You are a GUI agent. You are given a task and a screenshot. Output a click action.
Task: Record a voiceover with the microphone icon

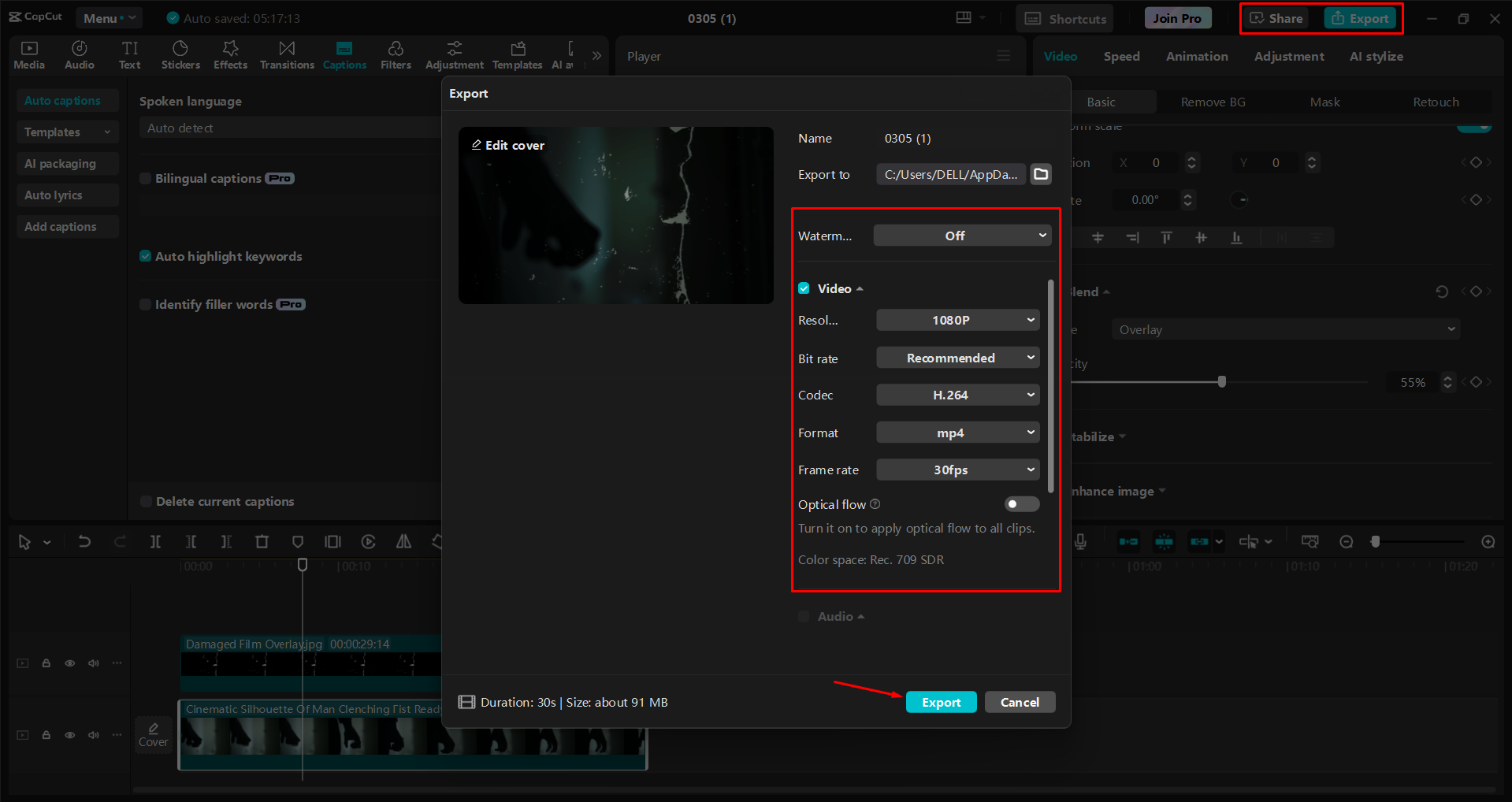coord(1081,541)
